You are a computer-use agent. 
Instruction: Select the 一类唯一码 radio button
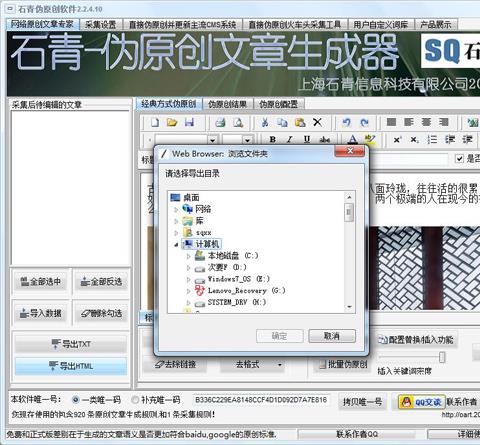[x=76, y=399]
